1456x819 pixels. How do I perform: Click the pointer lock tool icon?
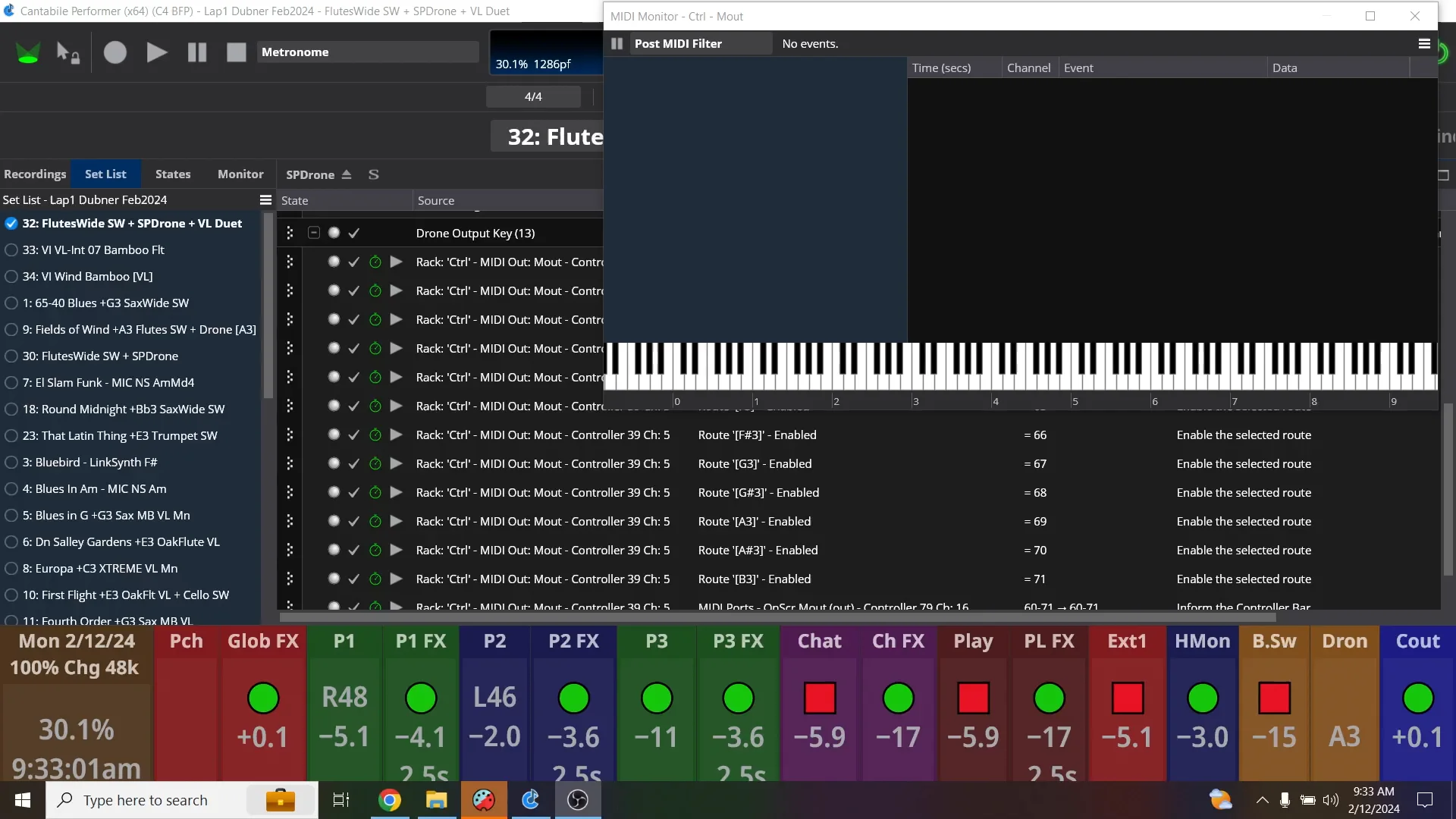(x=67, y=52)
